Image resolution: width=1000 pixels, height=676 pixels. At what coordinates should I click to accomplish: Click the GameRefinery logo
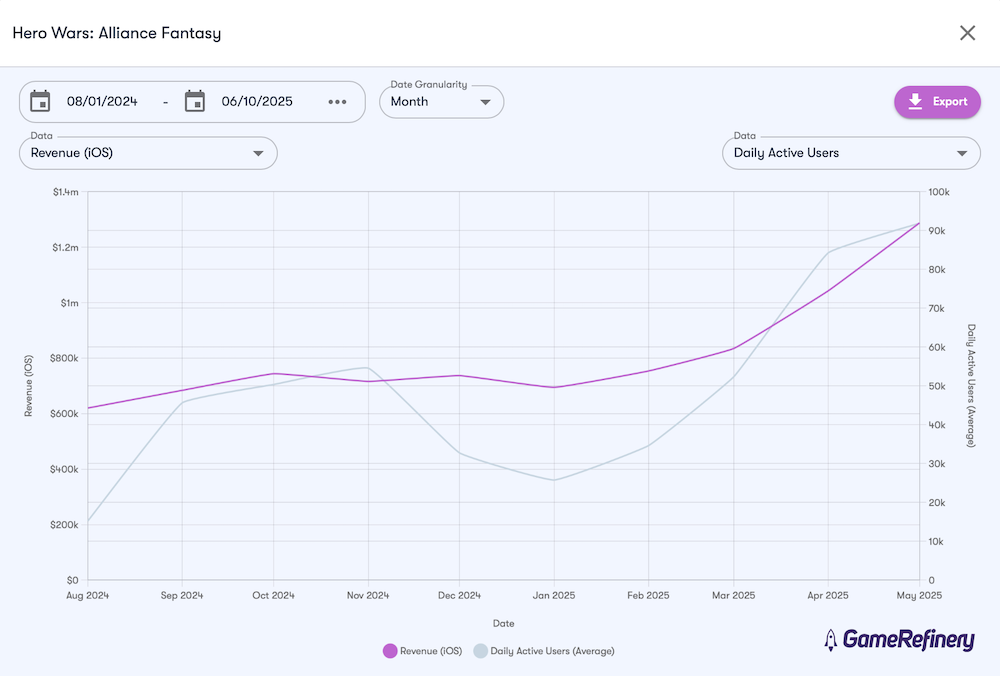pyautogui.click(x=899, y=640)
